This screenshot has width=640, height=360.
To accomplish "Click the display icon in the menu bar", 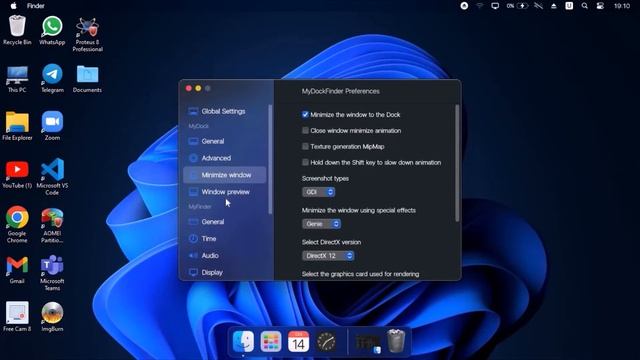I will pyautogui.click(x=495, y=6).
